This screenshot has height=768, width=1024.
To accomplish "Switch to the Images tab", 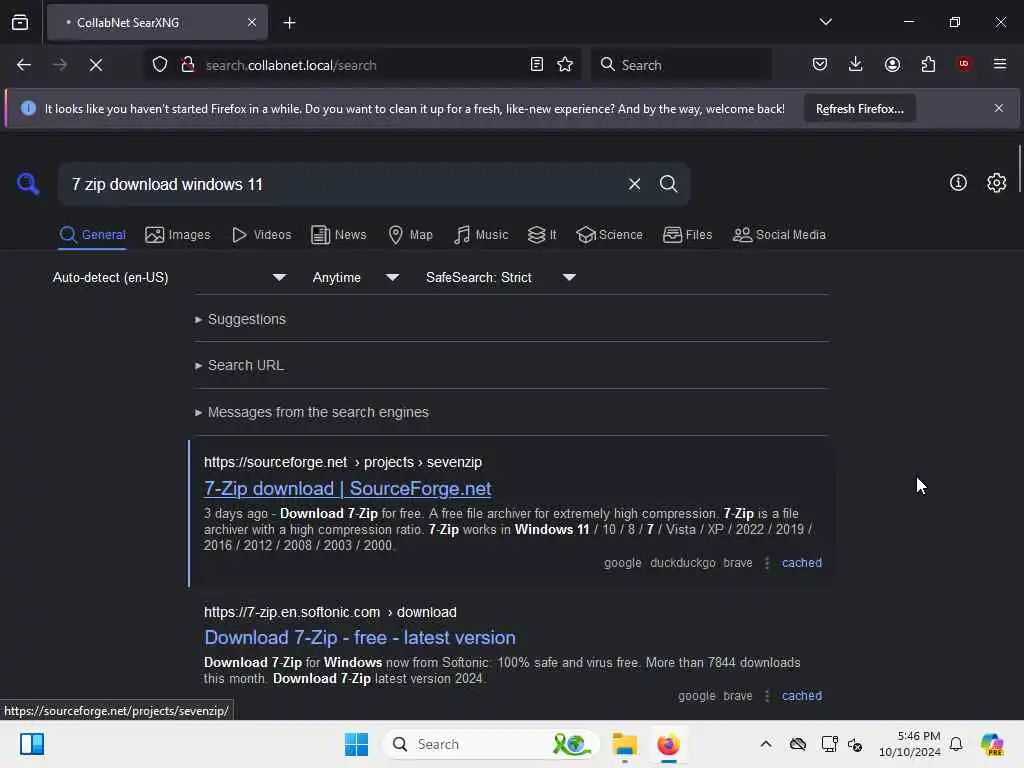I will coord(178,234).
